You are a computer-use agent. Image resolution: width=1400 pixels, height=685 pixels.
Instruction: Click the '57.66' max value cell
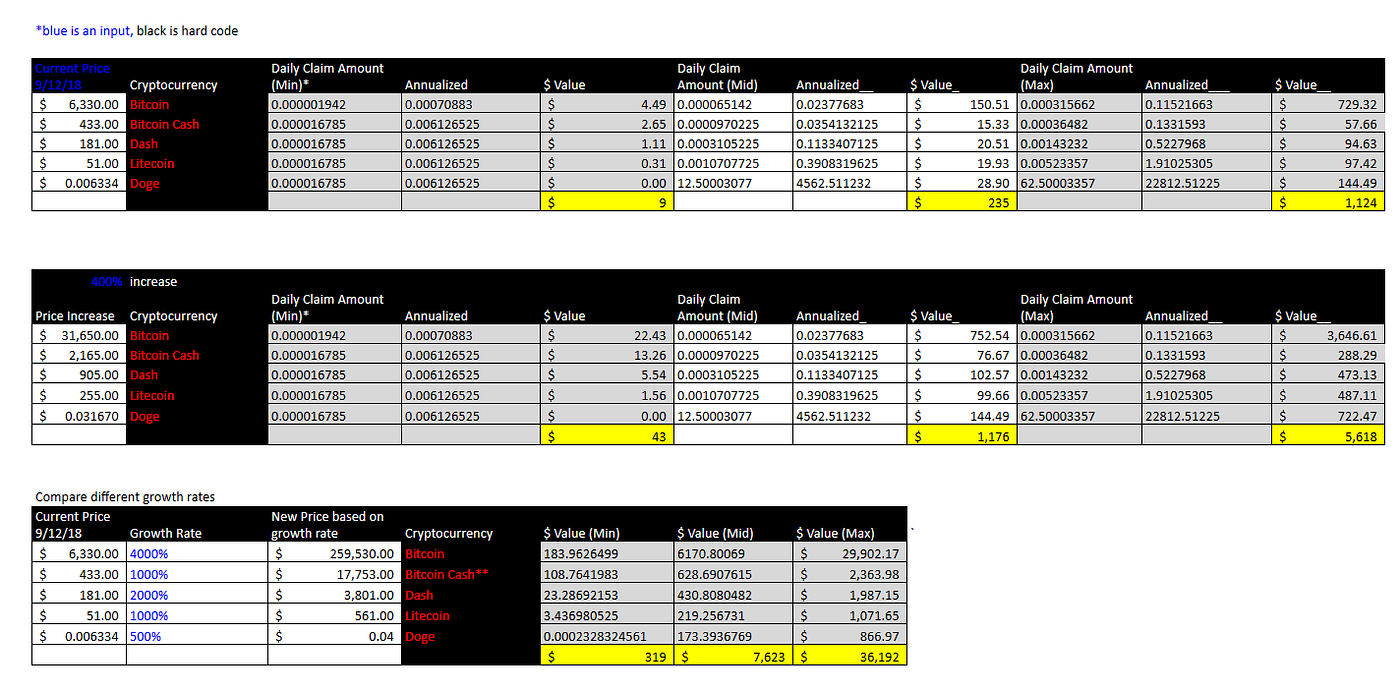(x=1327, y=124)
